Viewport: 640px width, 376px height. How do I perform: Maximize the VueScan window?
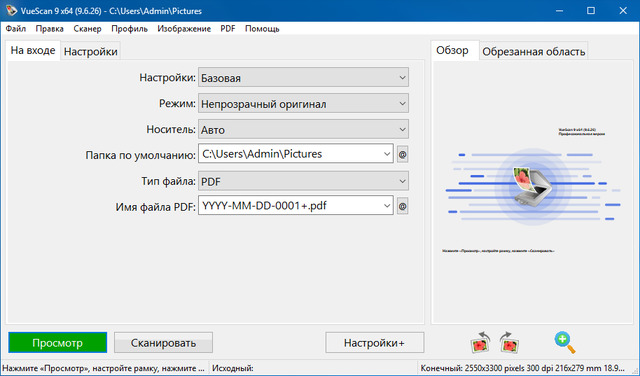point(591,11)
